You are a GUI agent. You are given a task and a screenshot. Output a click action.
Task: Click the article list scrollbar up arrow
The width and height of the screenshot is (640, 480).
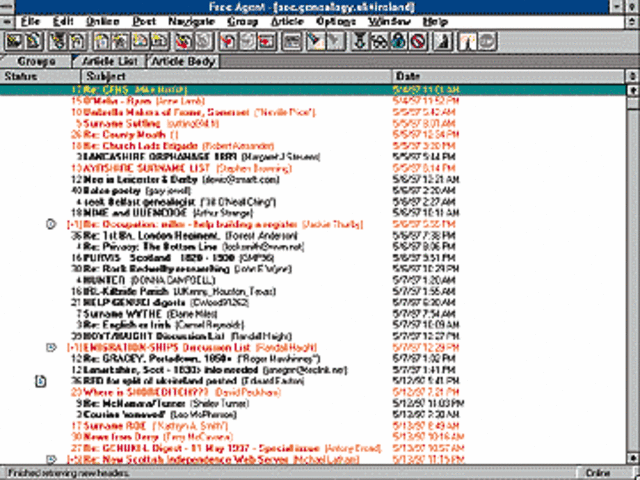(632, 90)
